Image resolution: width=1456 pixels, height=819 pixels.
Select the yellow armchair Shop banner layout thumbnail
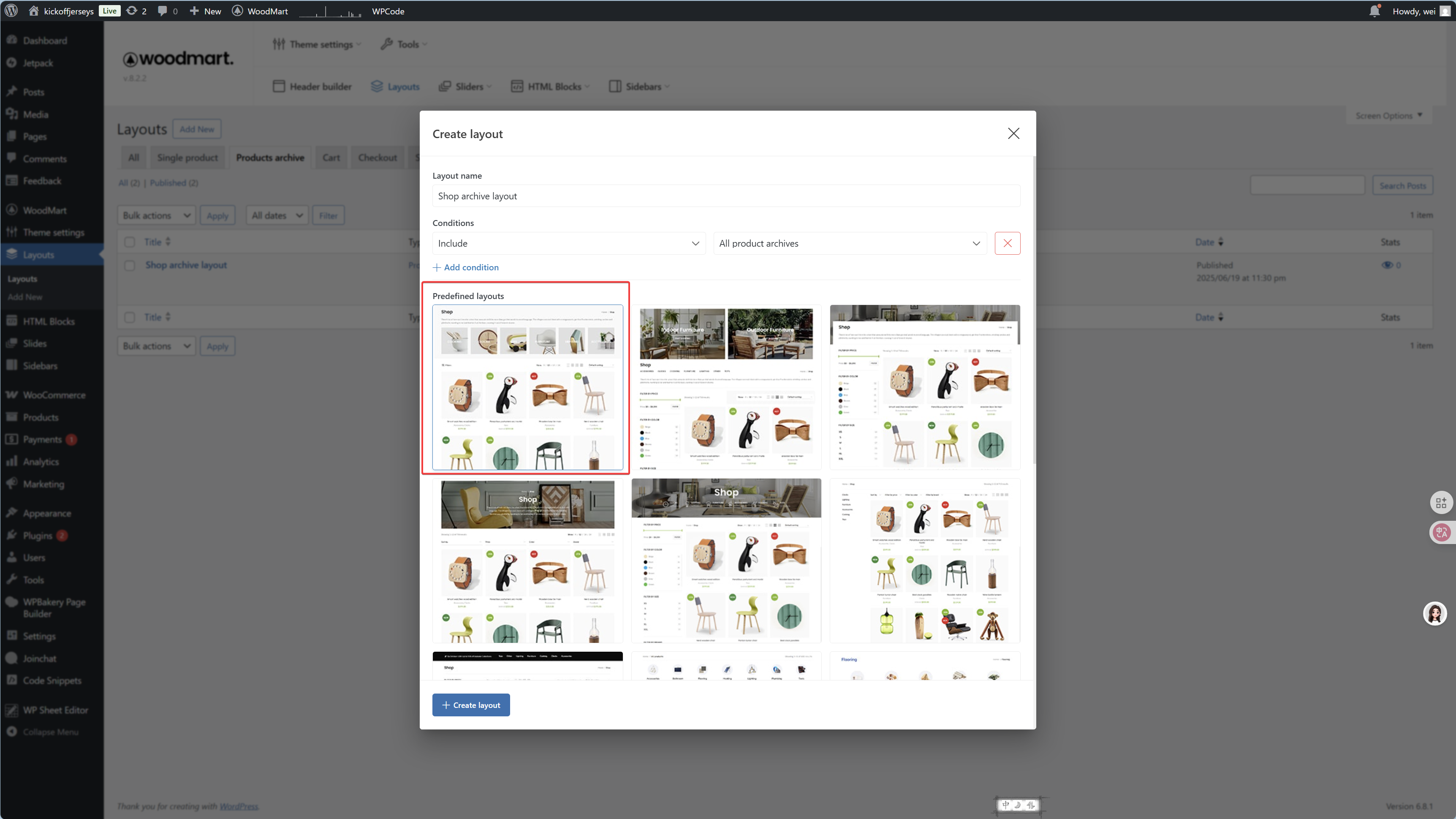[527, 561]
